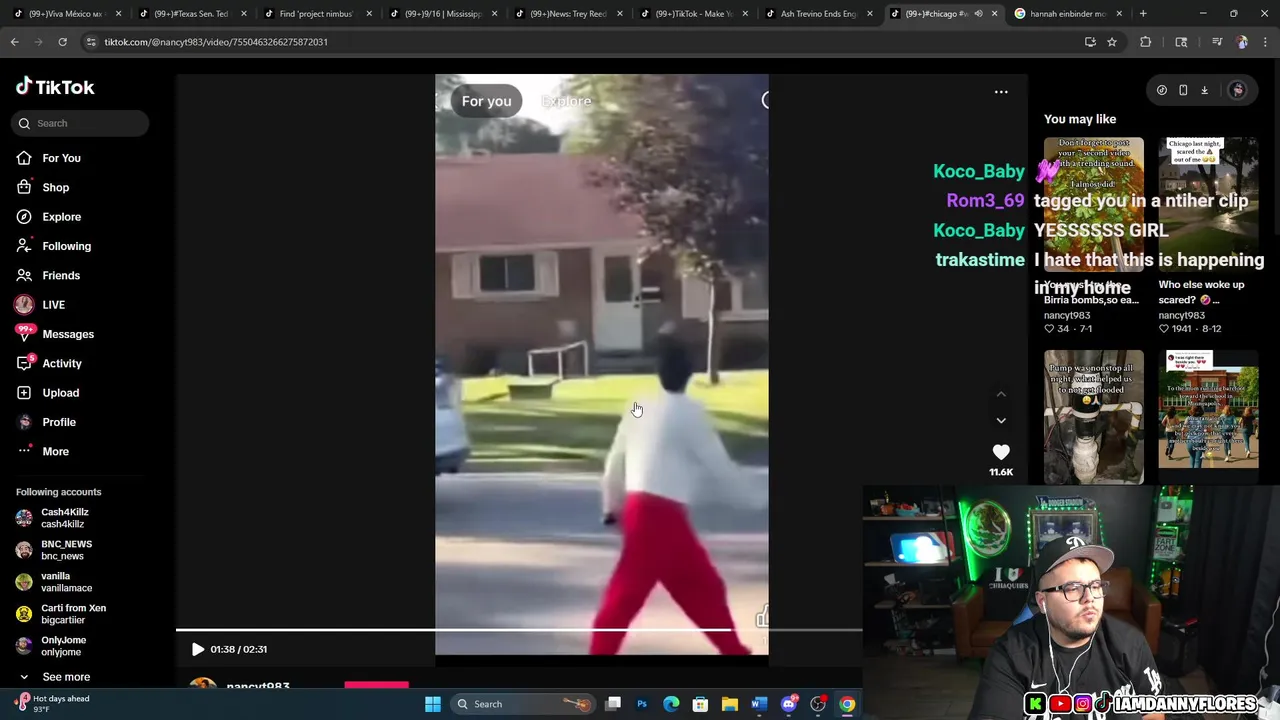Open the TikTok profile avatar menu
1280x720 pixels.
1237,90
